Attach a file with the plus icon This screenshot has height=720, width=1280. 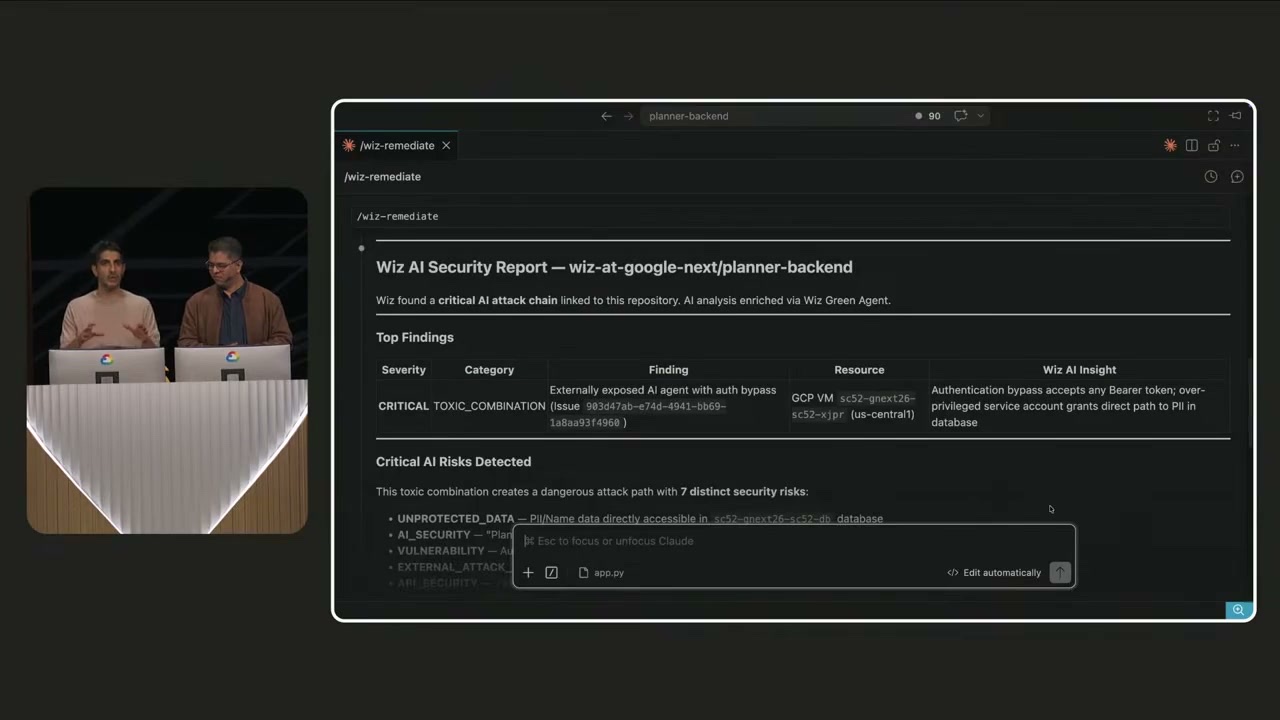pos(528,572)
